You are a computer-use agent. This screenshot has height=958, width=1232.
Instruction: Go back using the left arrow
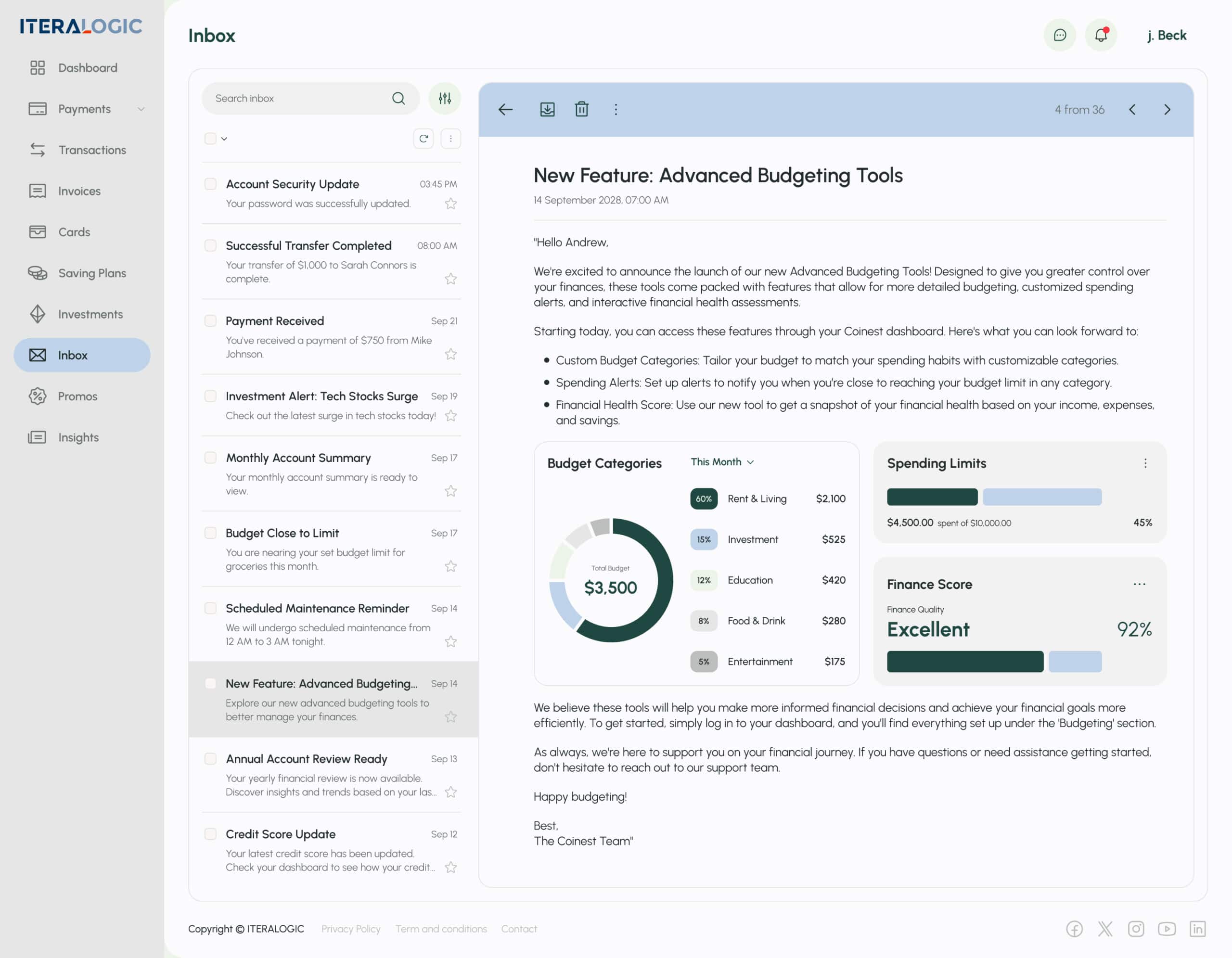[505, 109]
